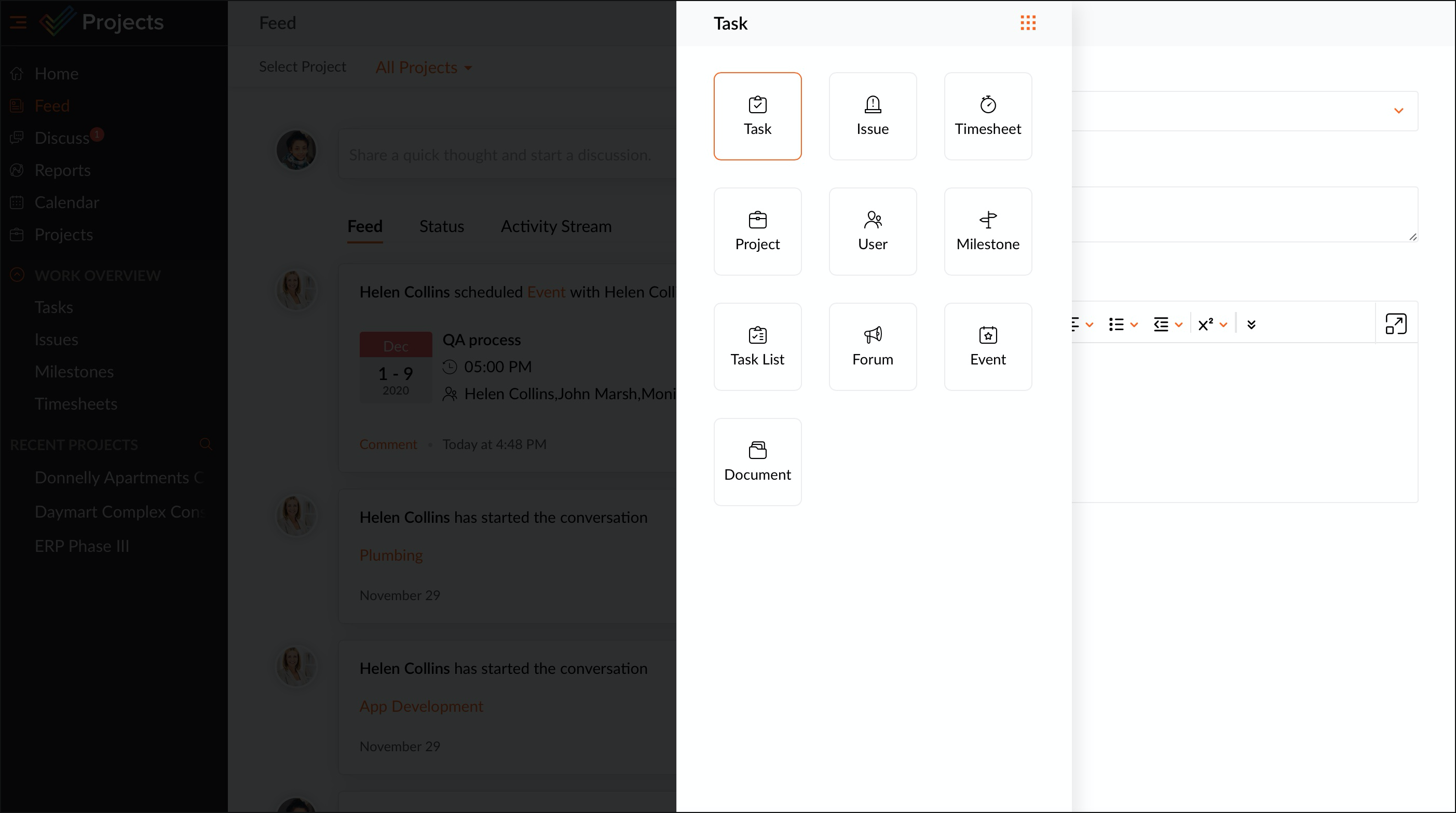Choose the Timesheet stopwatch tile

[987, 116]
